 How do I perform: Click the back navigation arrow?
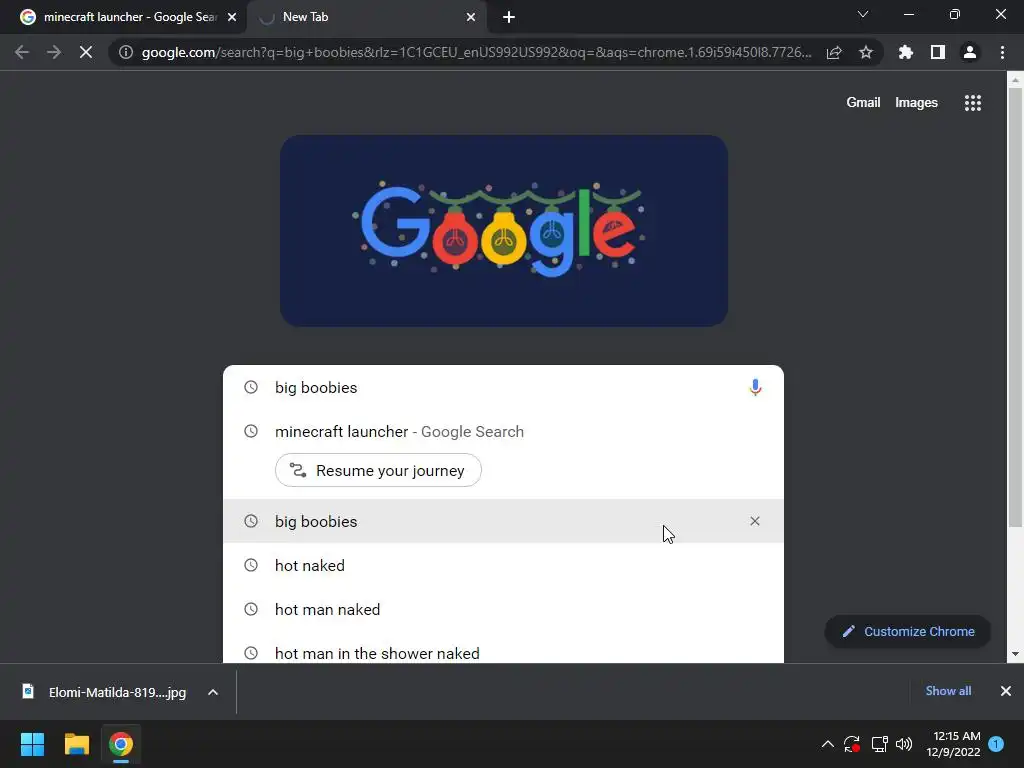click(22, 52)
